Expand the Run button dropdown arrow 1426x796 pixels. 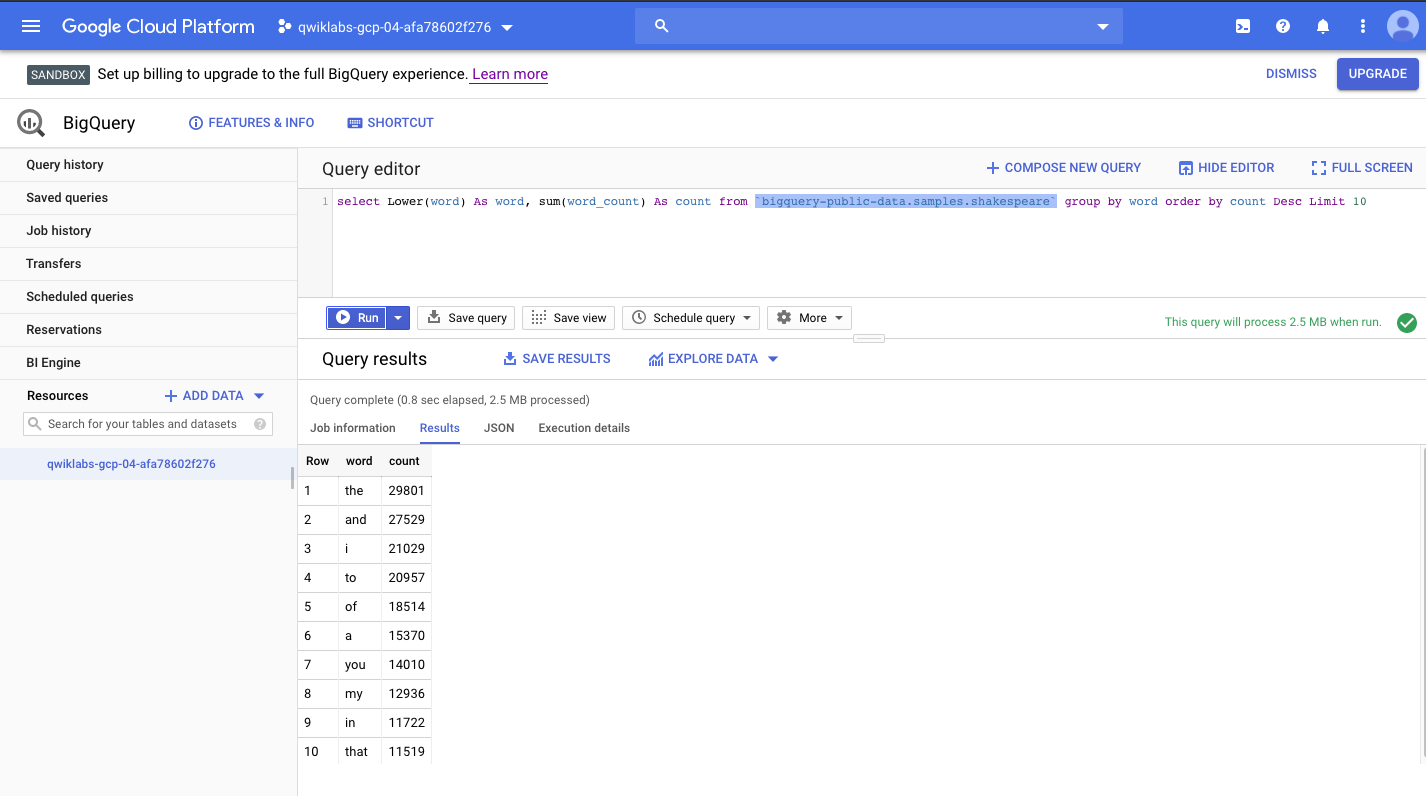coord(398,318)
